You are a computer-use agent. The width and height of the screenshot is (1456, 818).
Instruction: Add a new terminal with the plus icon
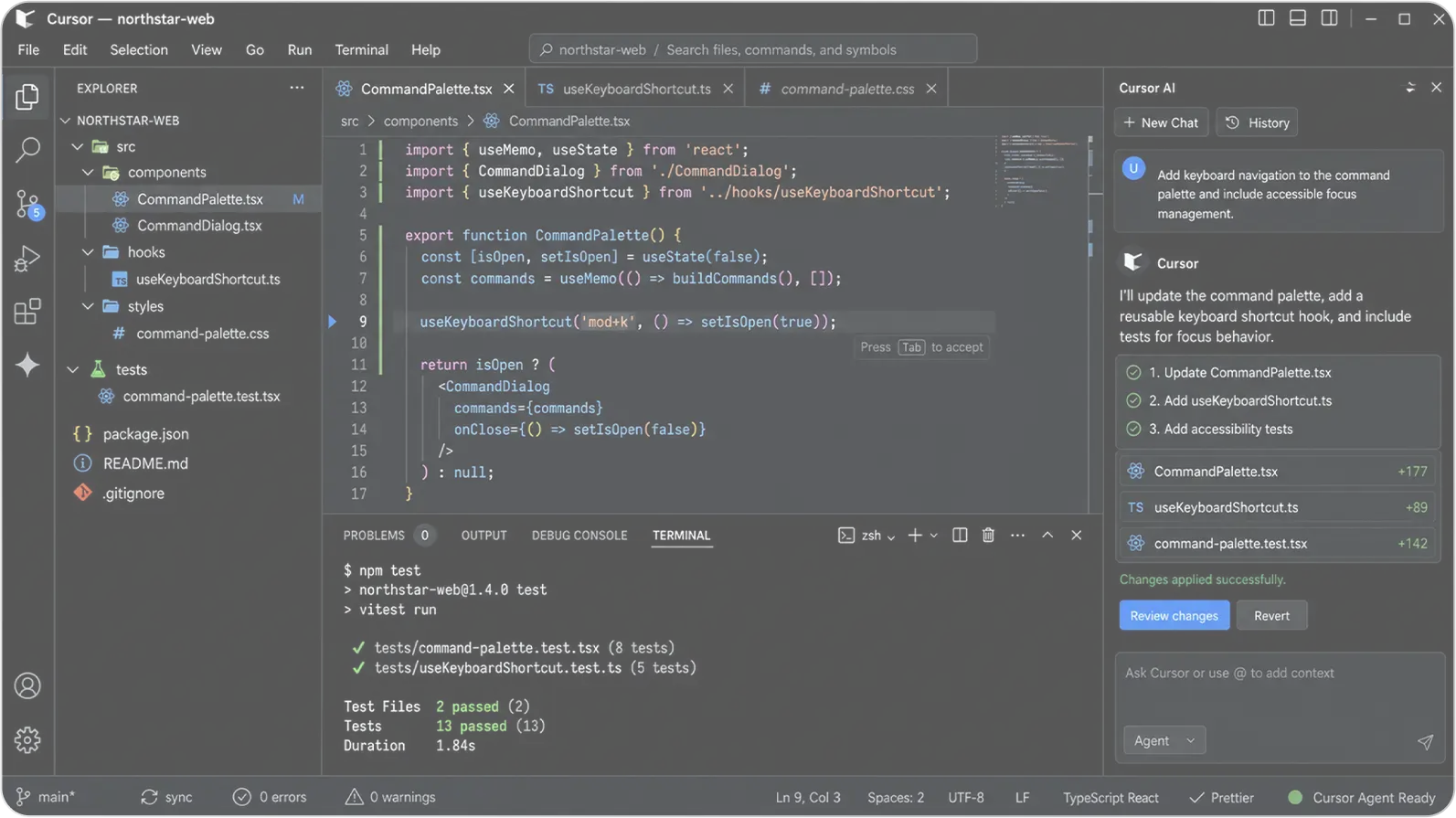click(915, 536)
